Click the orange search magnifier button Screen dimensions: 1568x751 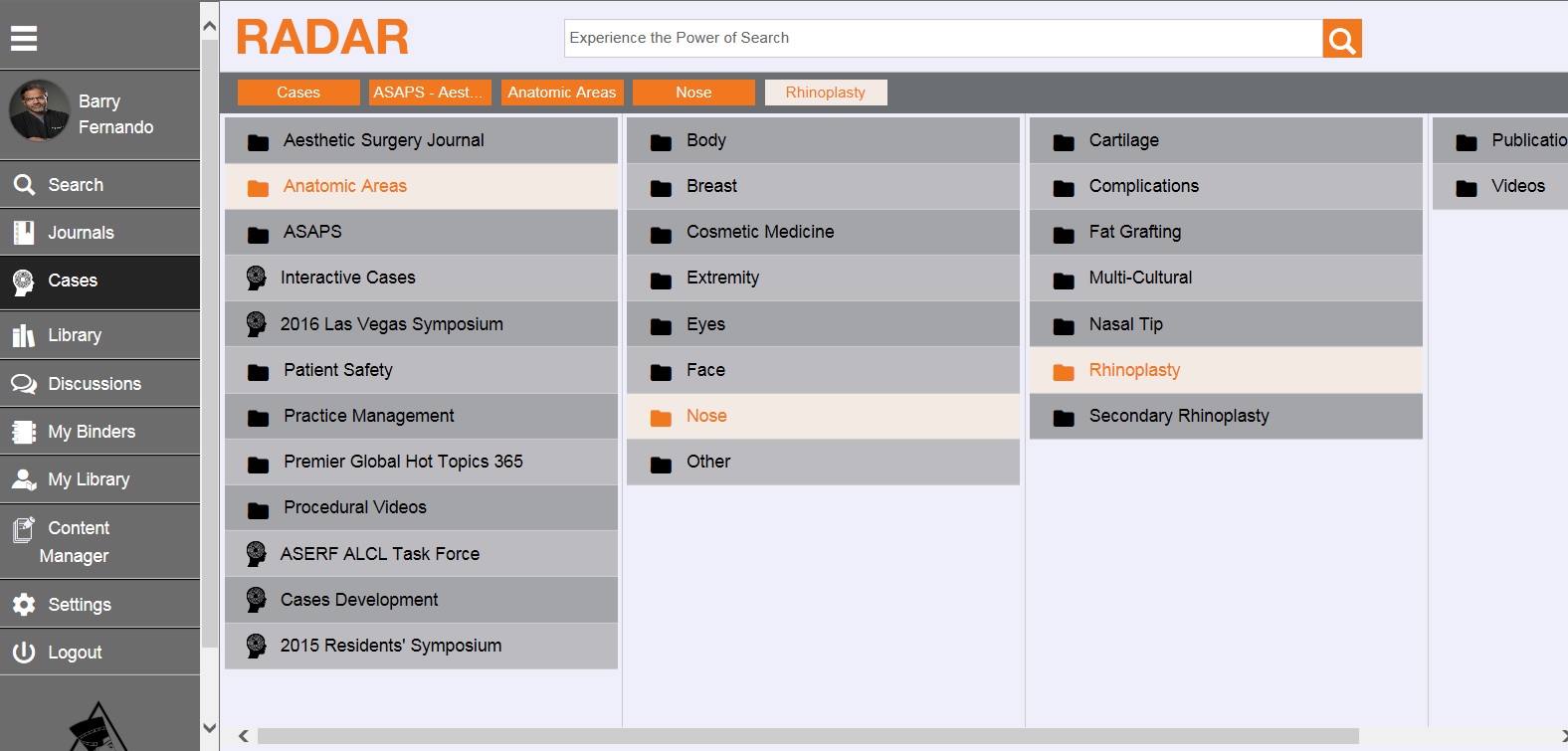(x=1341, y=39)
